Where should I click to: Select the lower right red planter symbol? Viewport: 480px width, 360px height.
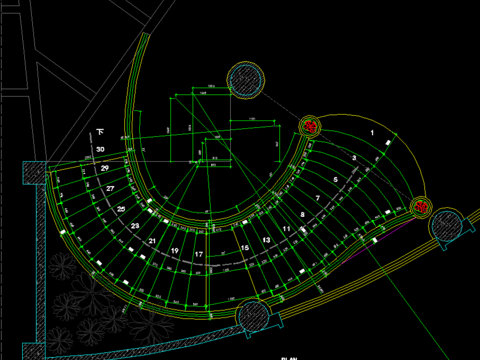[x=421, y=207]
